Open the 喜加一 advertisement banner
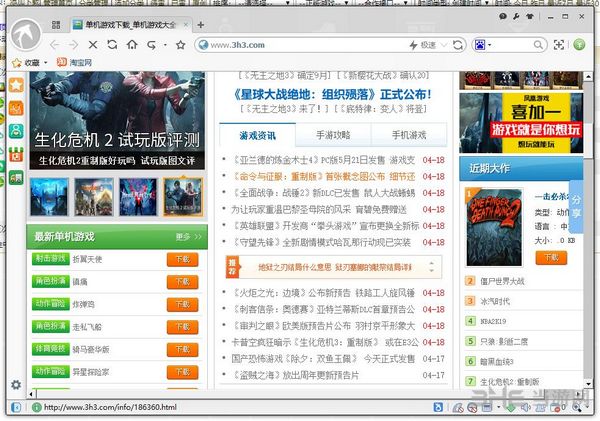Screen dimensions: 600x421 521,123
